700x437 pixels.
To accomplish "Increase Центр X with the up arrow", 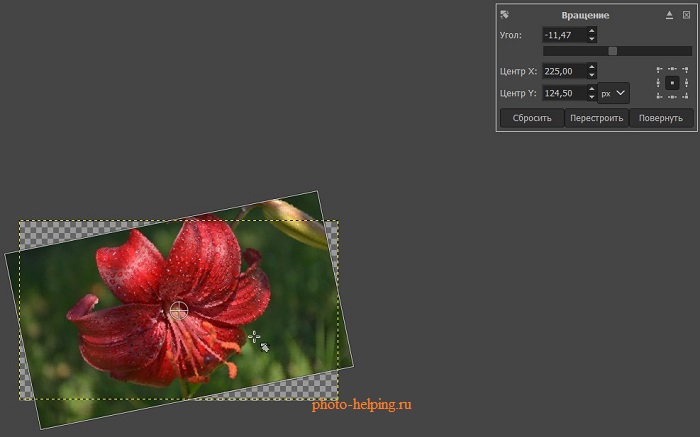I will coord(592,67).
